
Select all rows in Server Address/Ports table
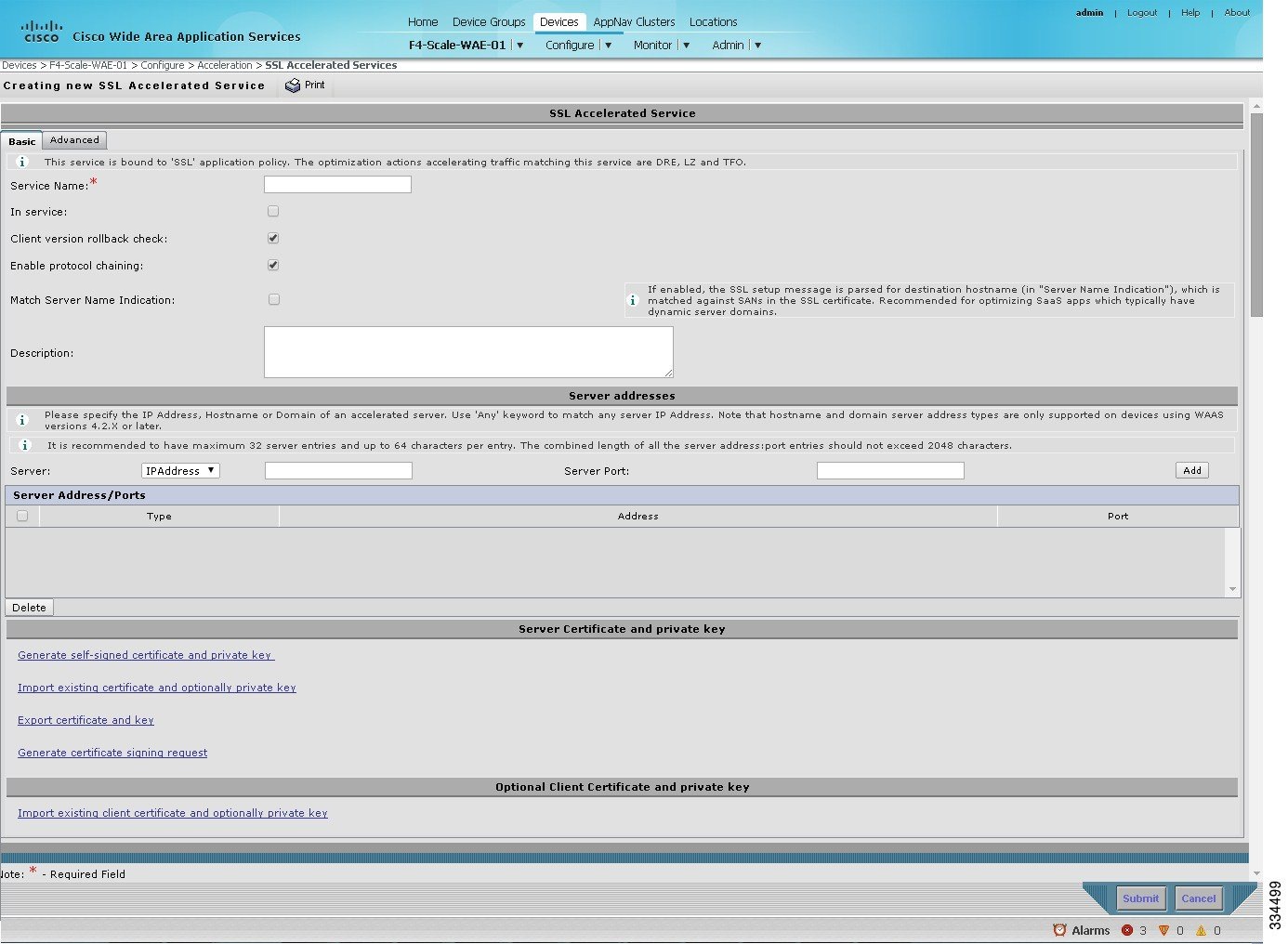[22, 516]
